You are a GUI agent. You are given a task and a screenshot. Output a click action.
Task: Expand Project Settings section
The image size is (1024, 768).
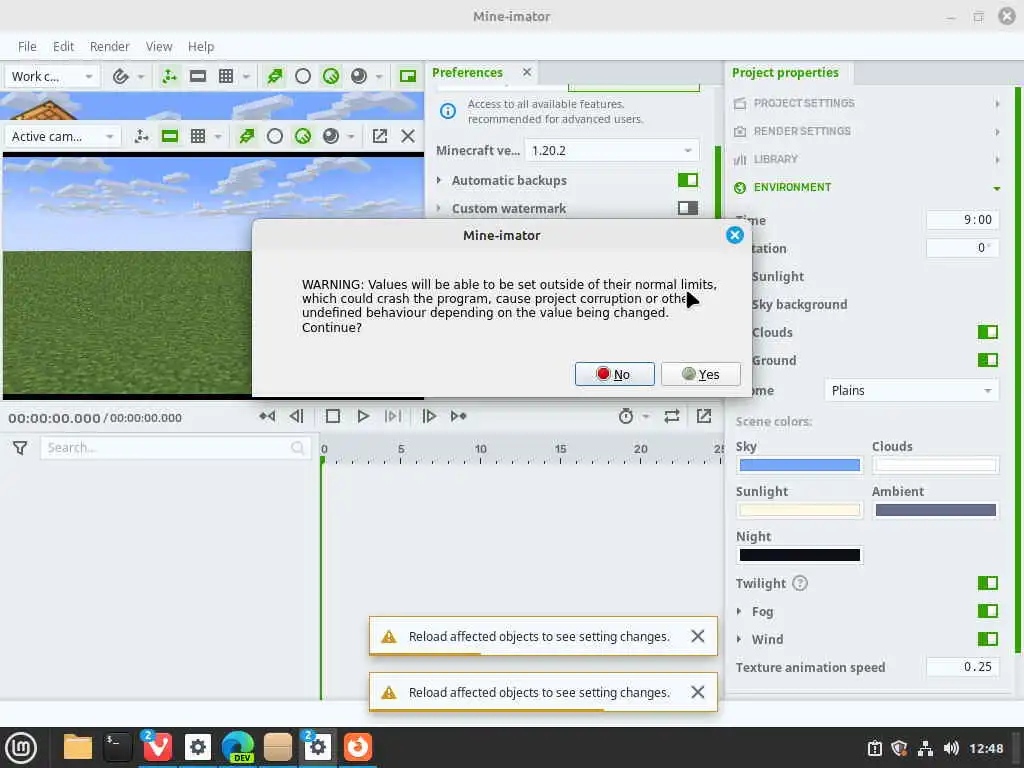(867, 103)
